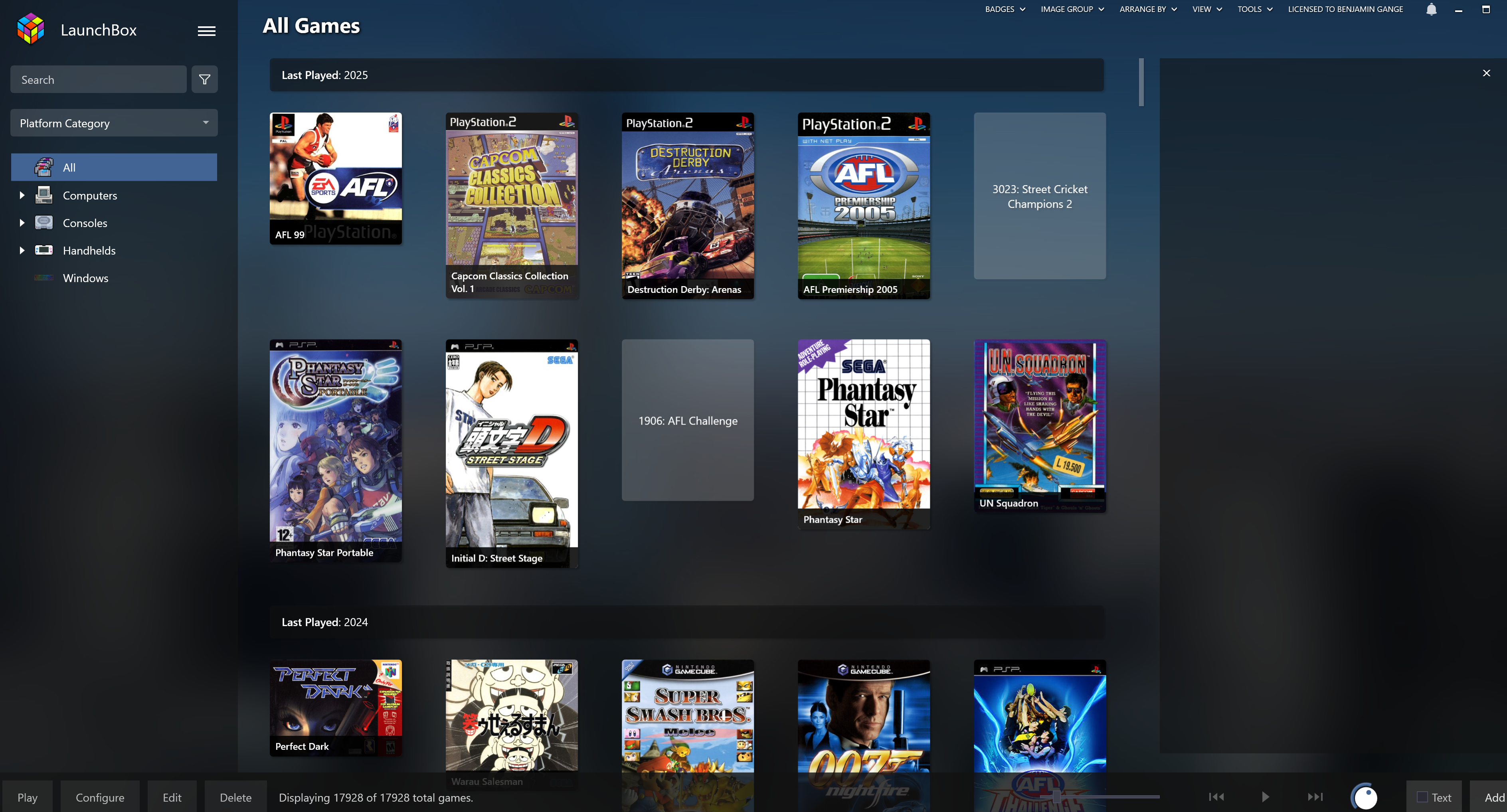Close the game details panel

point(1486,73)
